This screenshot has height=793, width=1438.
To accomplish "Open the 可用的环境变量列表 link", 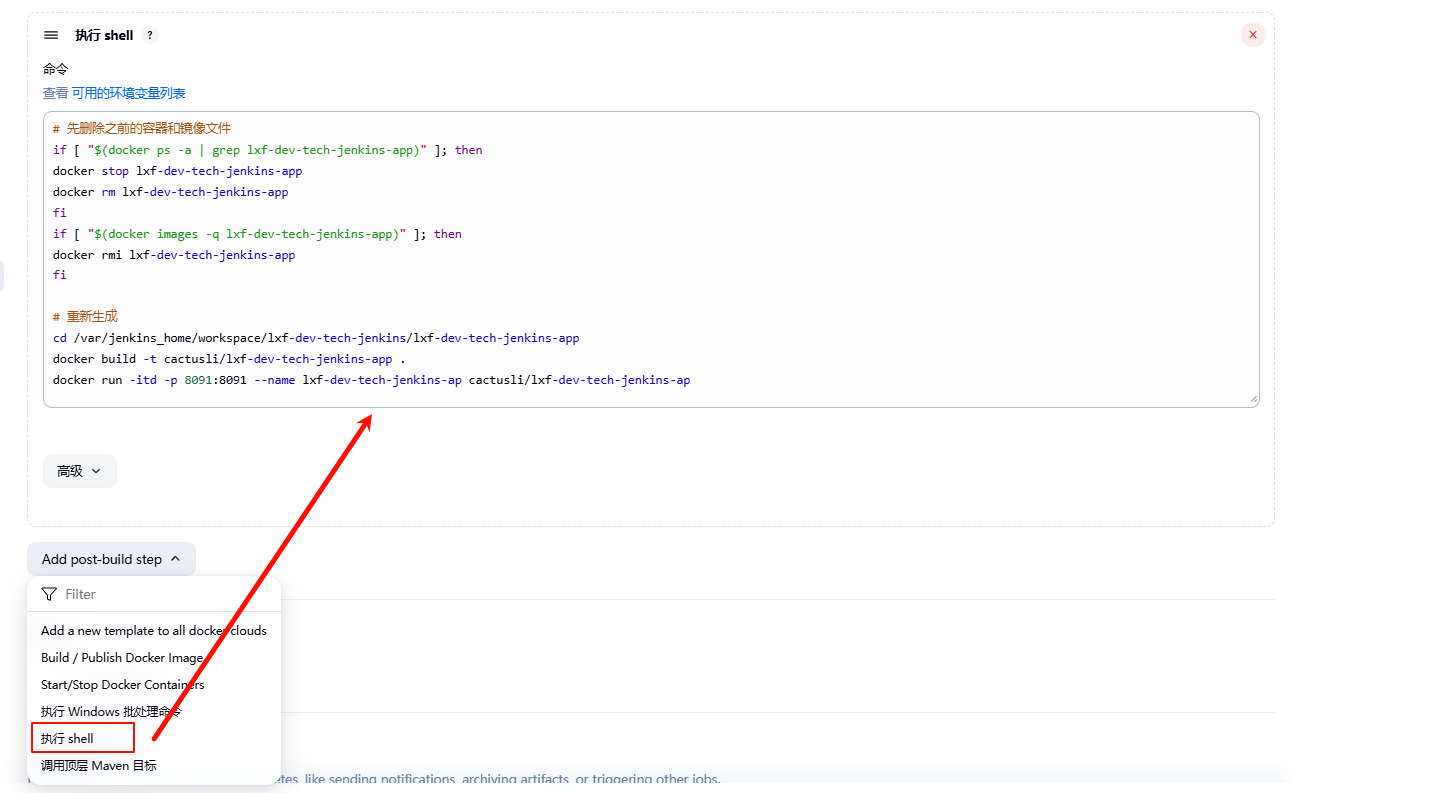I will 128,93.
